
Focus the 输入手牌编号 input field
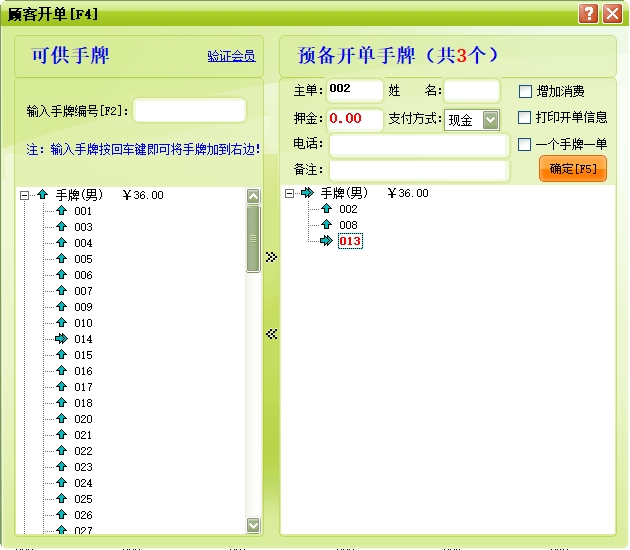pyautogui.click(x=189, y=110)
